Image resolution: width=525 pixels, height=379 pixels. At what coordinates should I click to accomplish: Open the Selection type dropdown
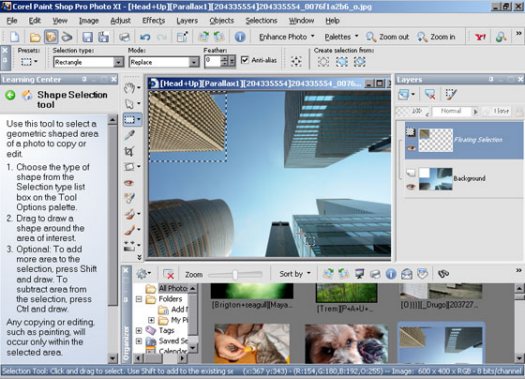[118, 62]
